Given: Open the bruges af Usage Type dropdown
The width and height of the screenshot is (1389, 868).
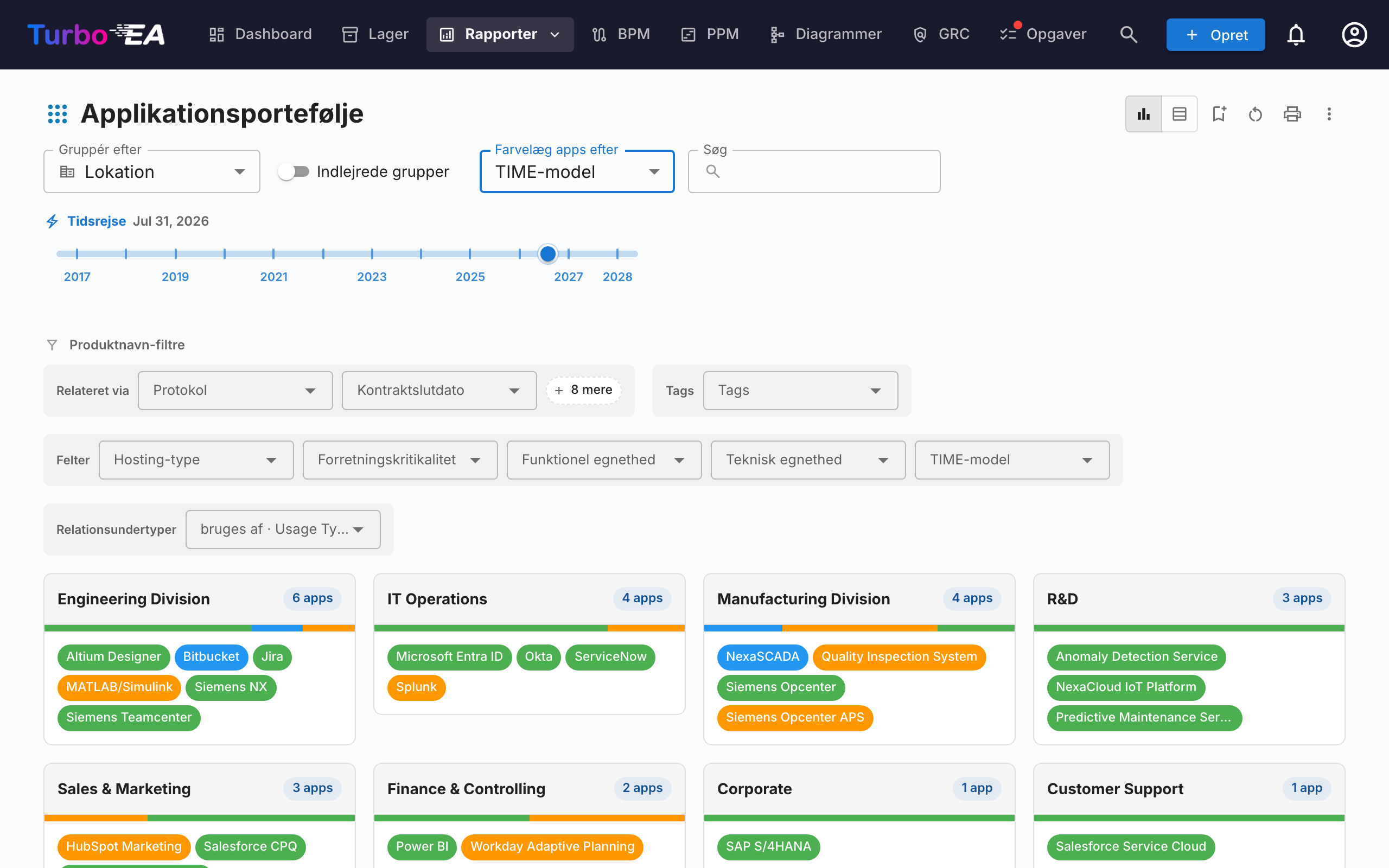Looking at the screenshot, I should [x=283, y=529].
